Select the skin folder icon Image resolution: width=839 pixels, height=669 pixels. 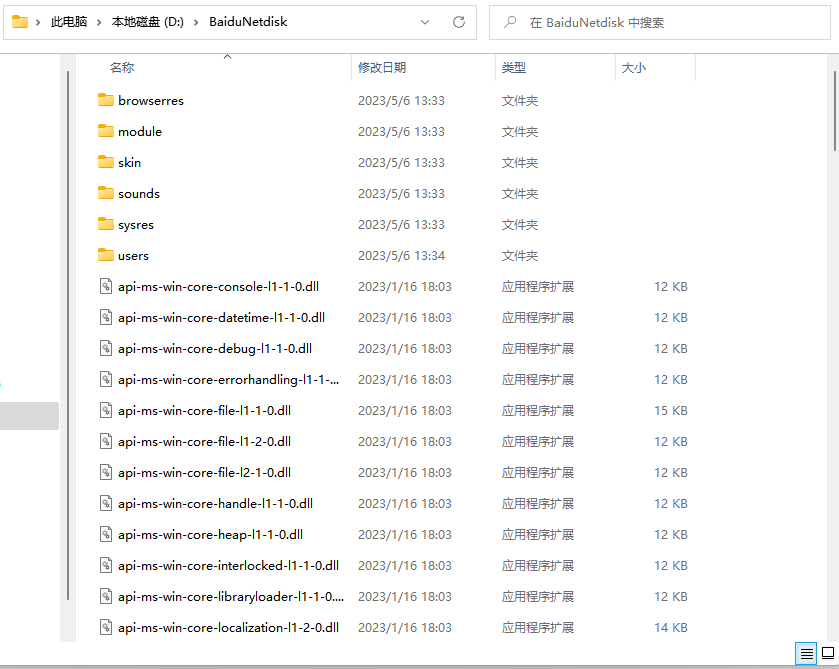106,162
